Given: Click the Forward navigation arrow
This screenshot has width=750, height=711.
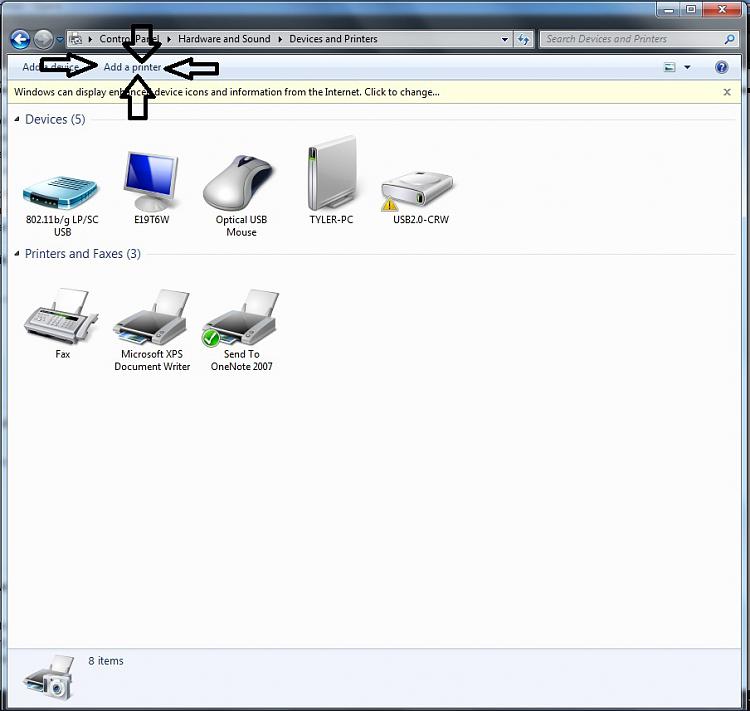Looking at the screenshot, I should 44,39.
